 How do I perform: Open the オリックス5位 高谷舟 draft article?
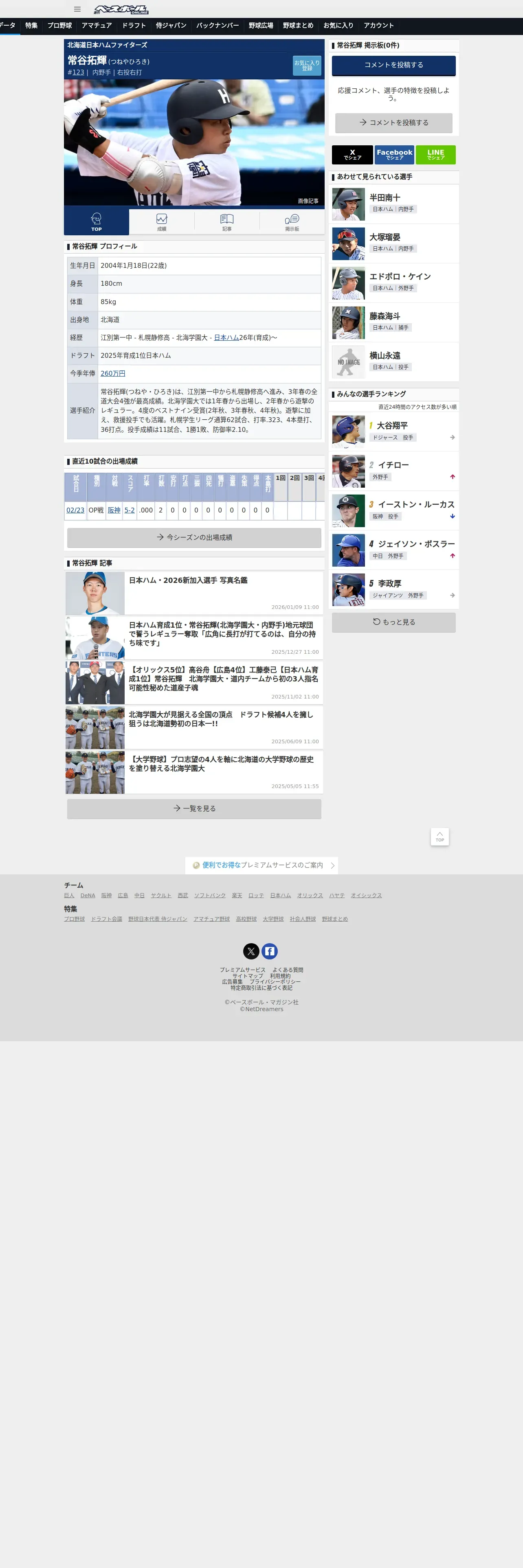click(194, 682)
